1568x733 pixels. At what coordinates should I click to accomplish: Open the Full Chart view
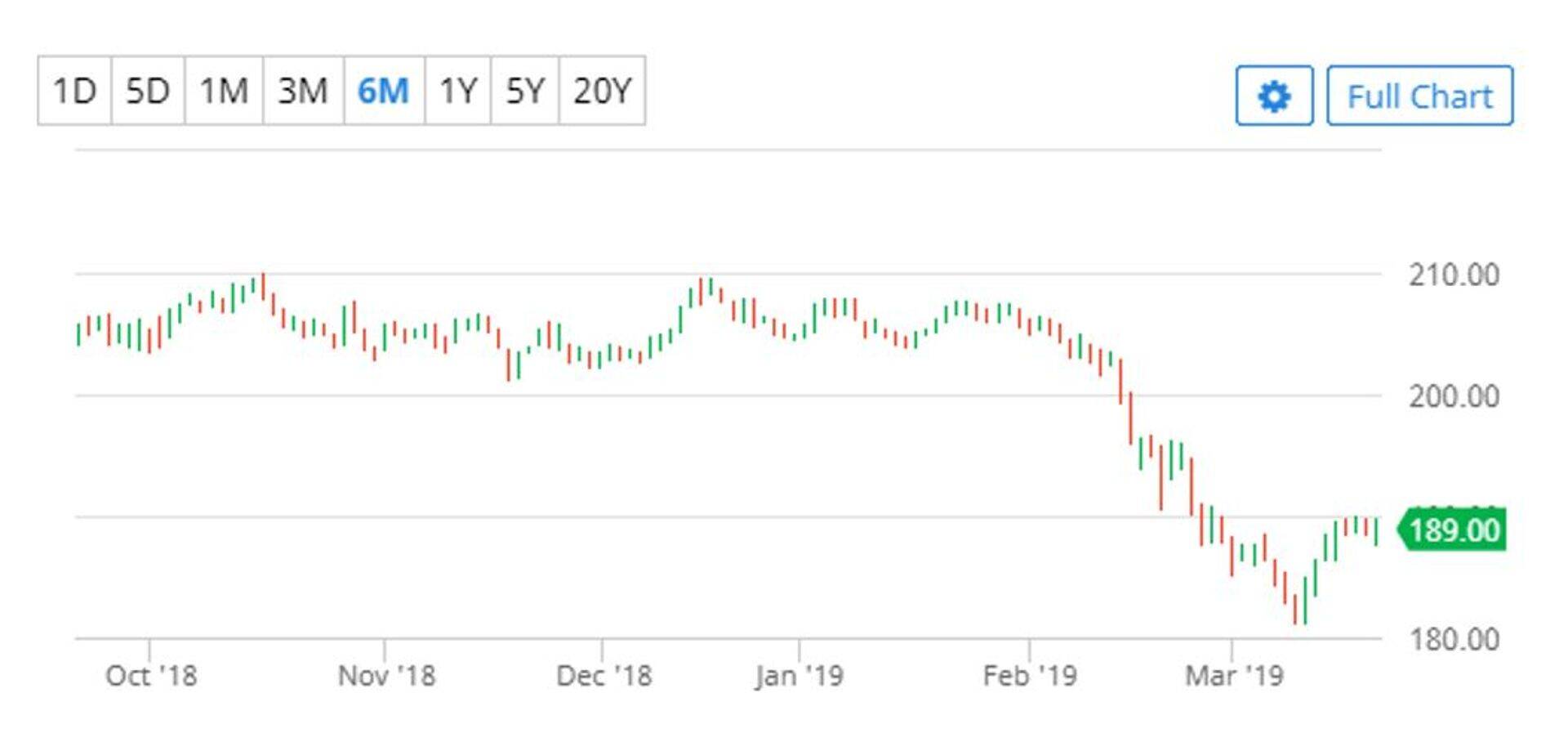pyautogui.click(x=1419, y=96)
